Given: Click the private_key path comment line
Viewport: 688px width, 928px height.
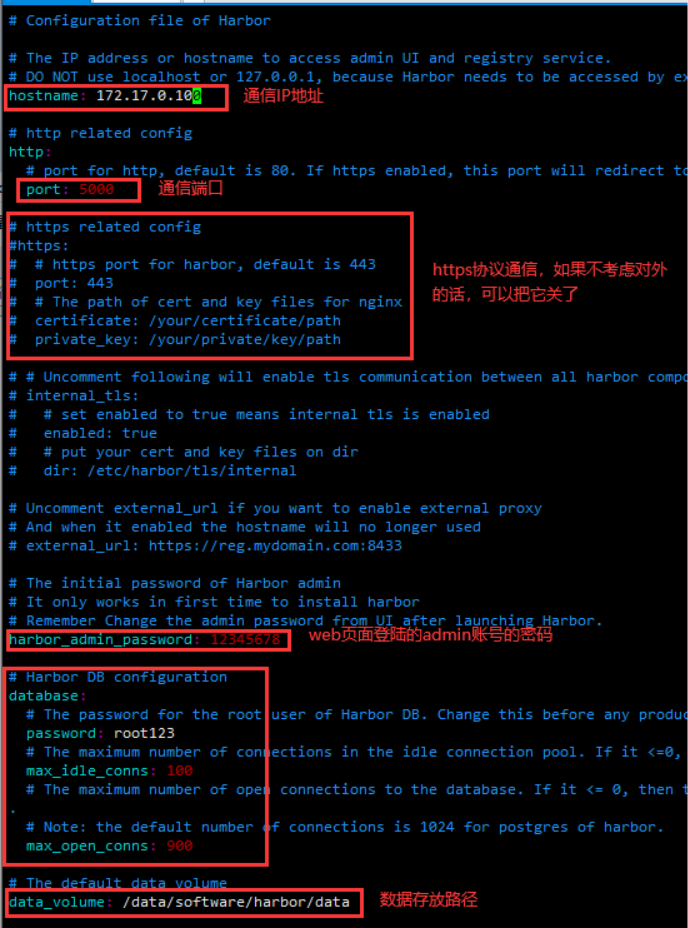Looking at the screenshot, I should [x=175, y=340].
